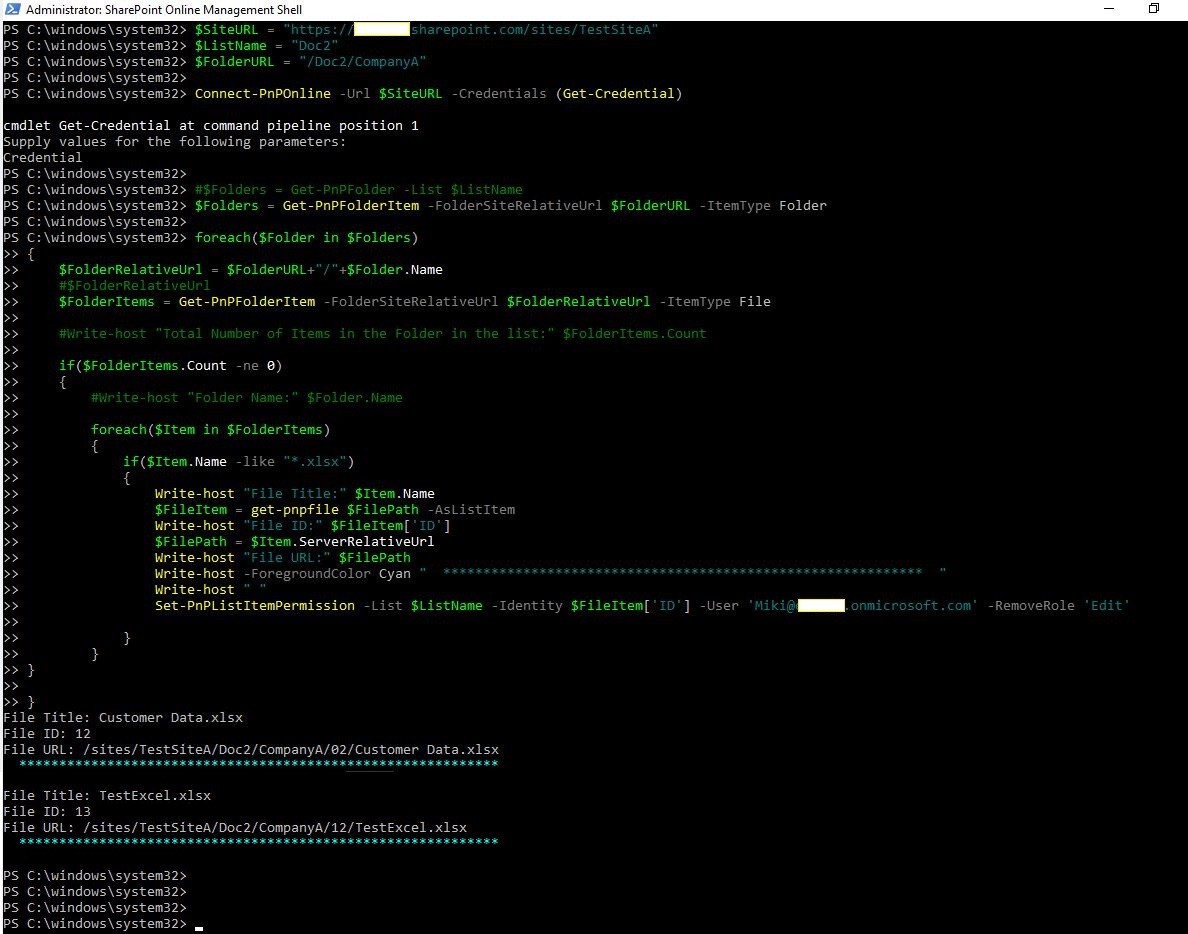Click the '"*.xlsx"' pattern in -like condition
1188x934 pixels.
(x=314, y=461)
